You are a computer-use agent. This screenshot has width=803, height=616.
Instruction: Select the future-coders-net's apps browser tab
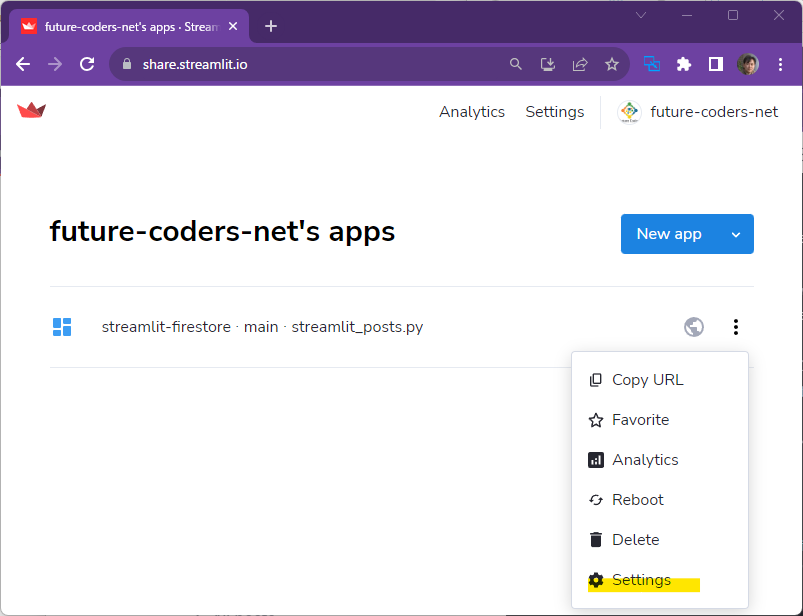coord(129,27)
